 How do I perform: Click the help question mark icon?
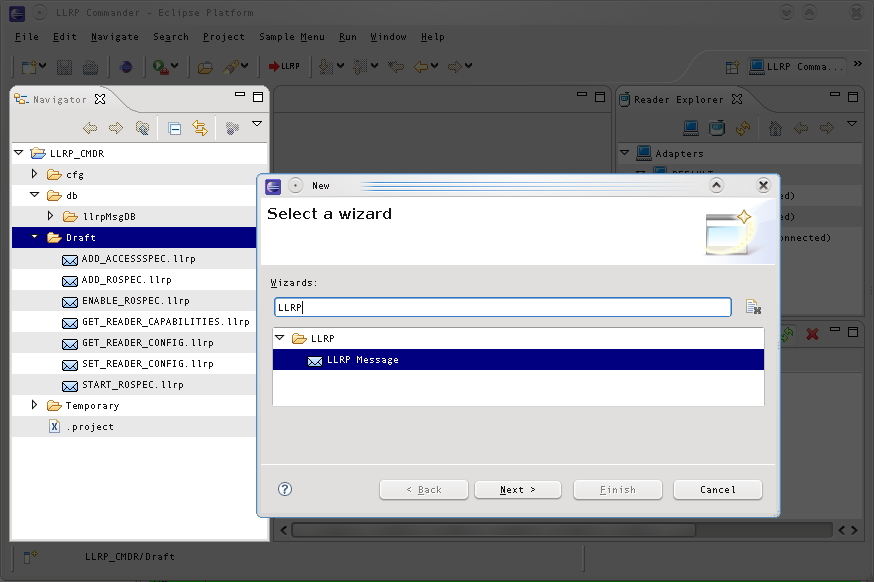pyautogui.click(x=285, y=489)
